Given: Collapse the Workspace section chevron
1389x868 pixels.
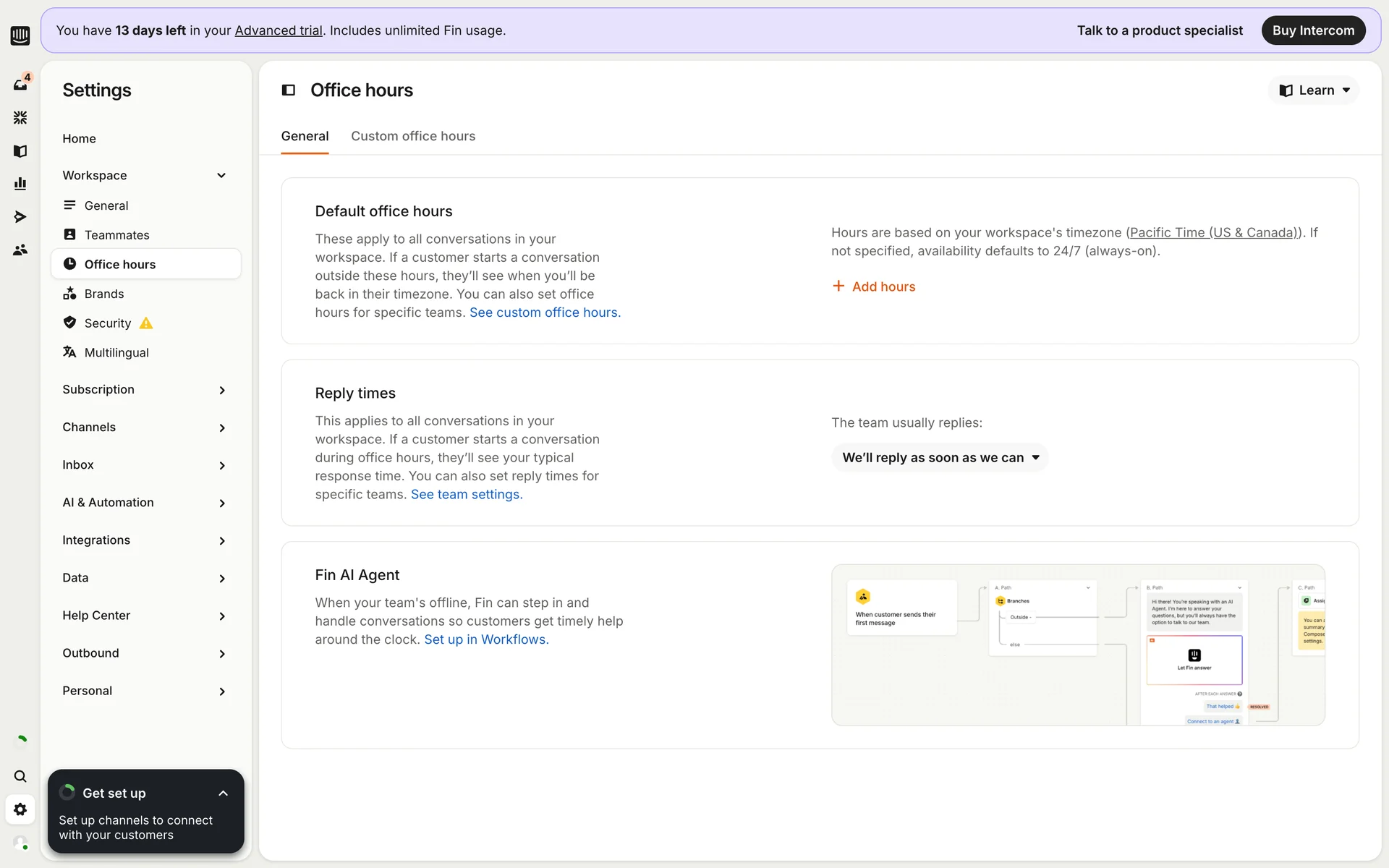Looking at the screenshot, I should point(221,176).
